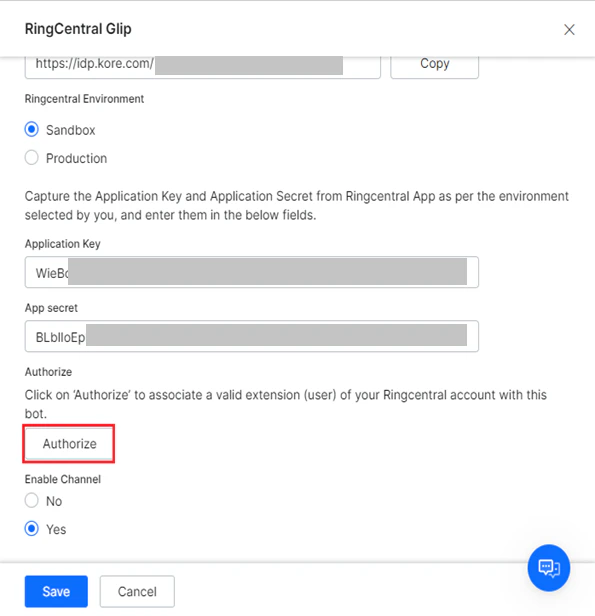Choose No for Enable Channel
Viewport: 595px width, 616px height.
point(31,501)
